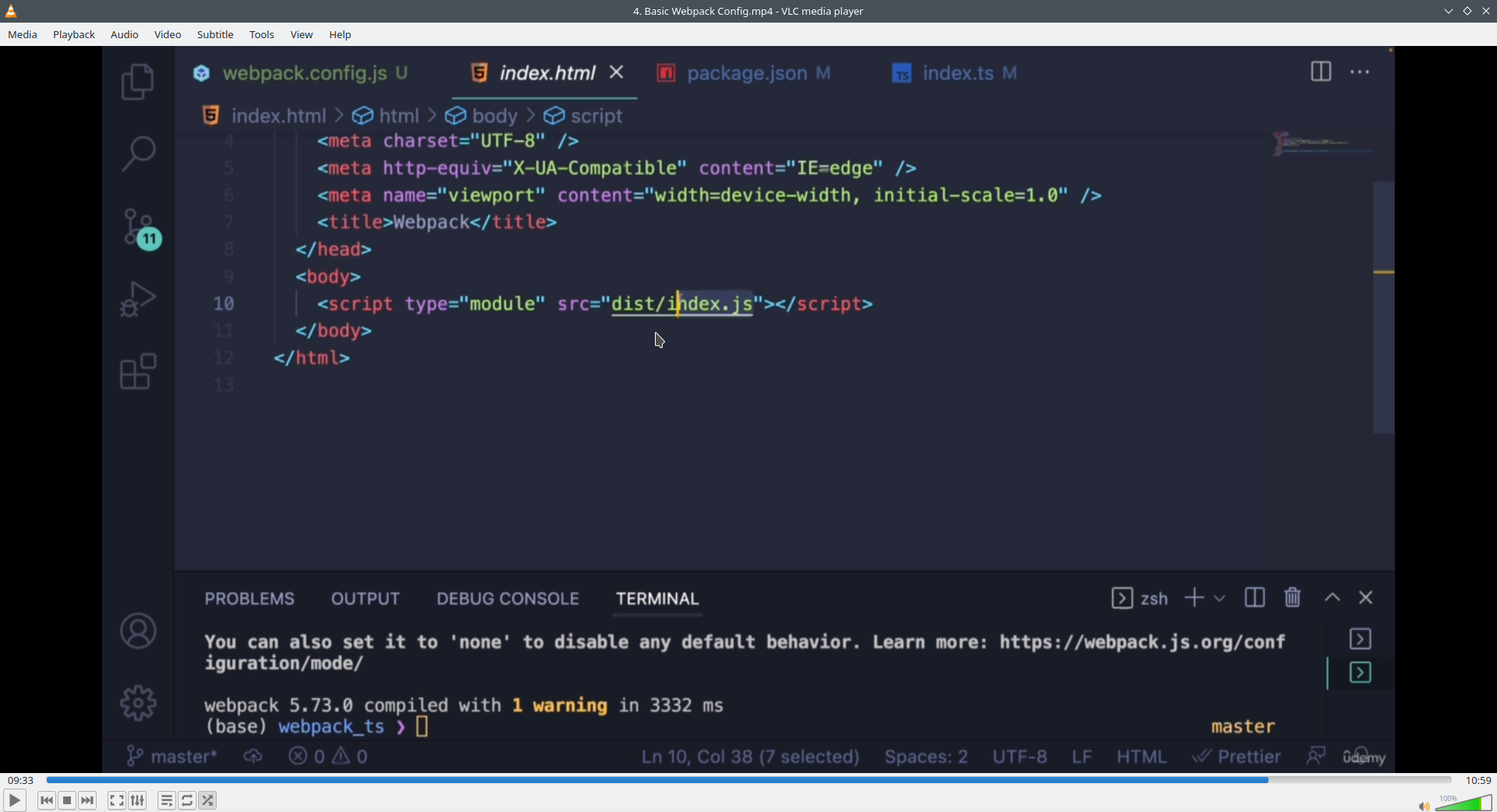Click the Ln 10, Col 38 position indicator
The image size is (1497, 812).
pos(750,757)
